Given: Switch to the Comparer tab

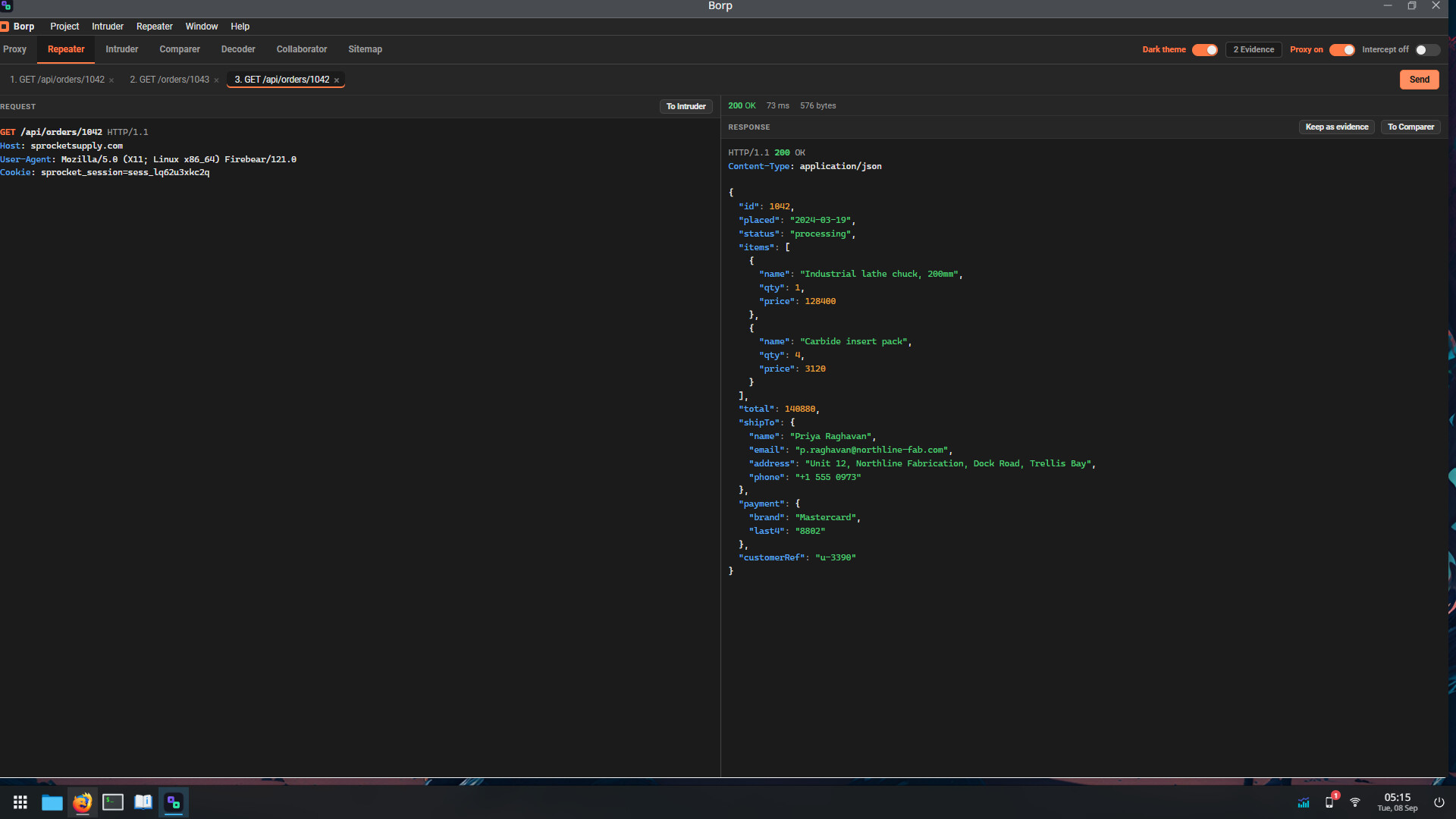Looking at the screenshot, I should pos(180,49).
